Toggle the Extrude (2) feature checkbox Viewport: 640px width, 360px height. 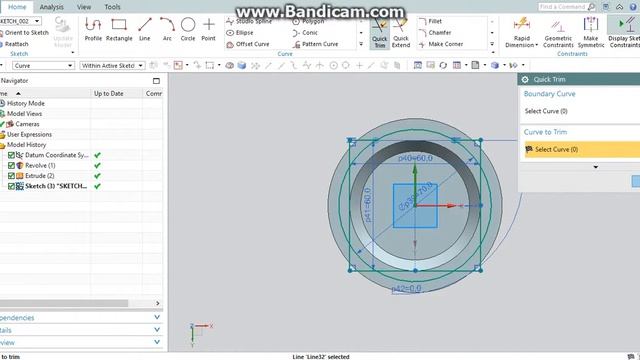coord(11,176)
